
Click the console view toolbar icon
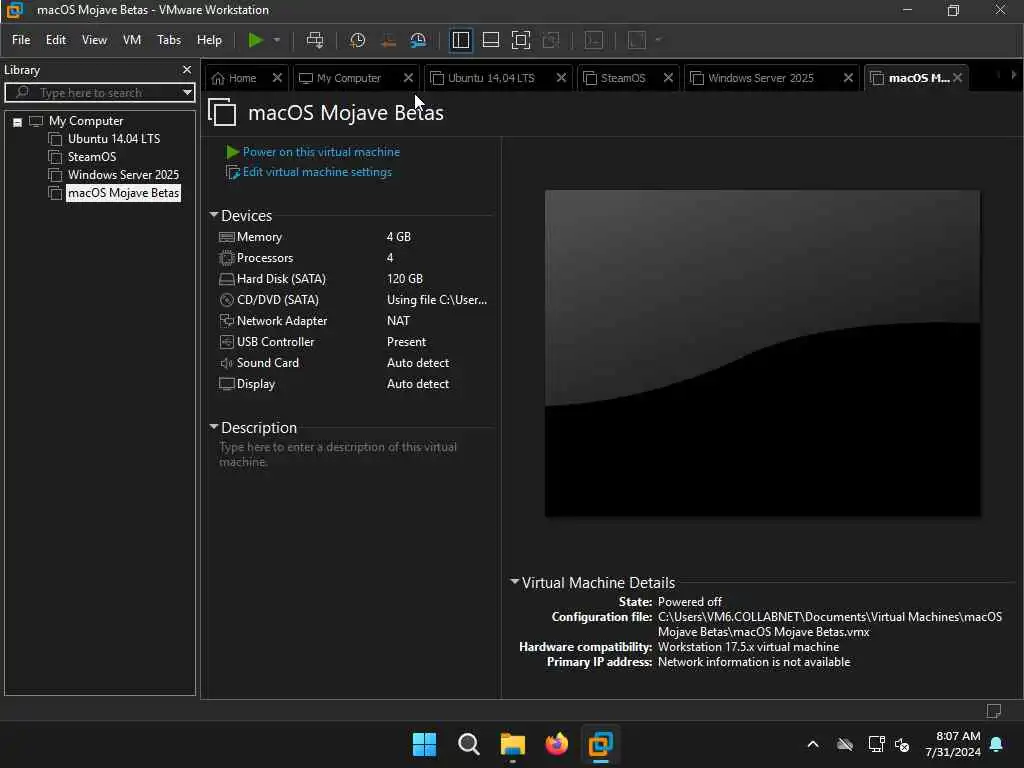tap(594, 40)
